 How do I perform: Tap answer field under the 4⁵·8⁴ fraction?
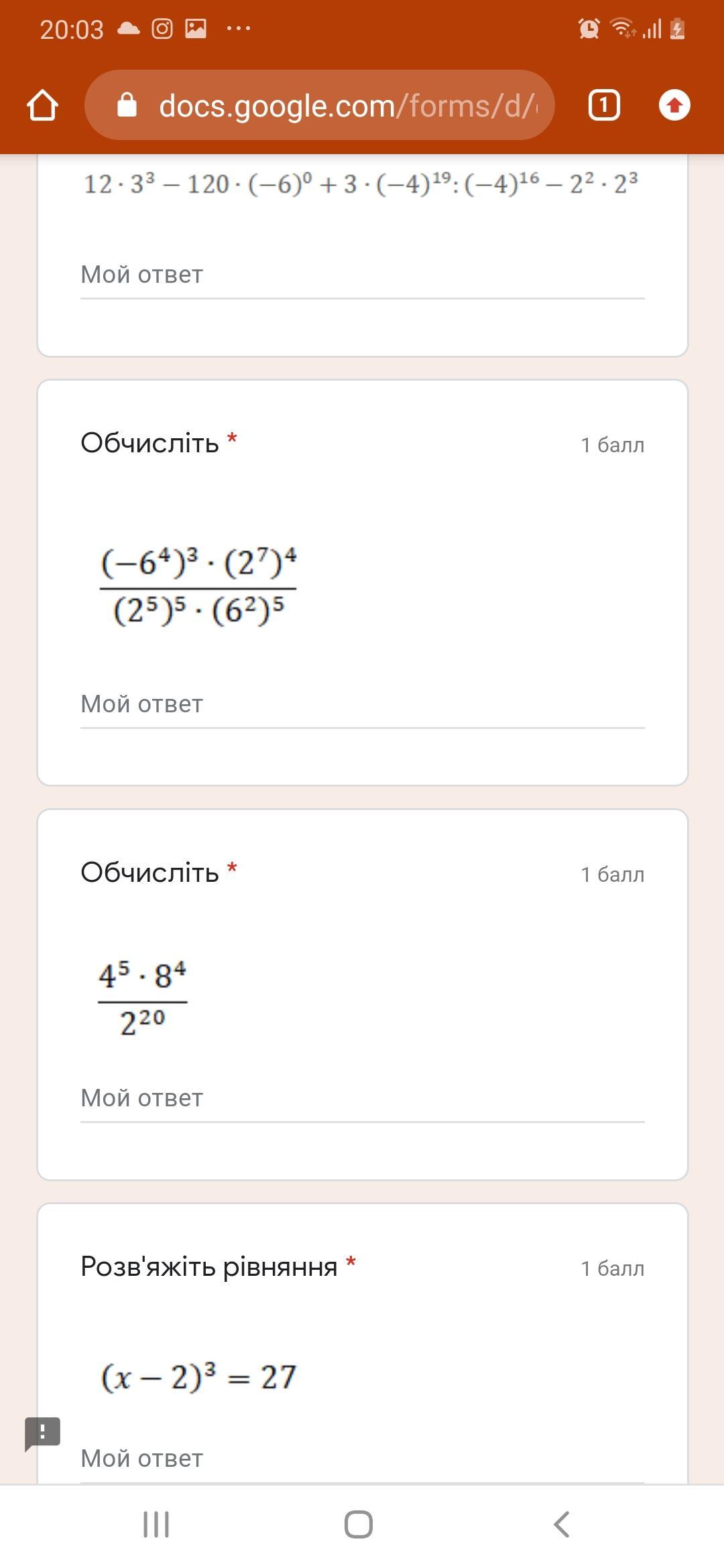click(x=362, y=1099)
